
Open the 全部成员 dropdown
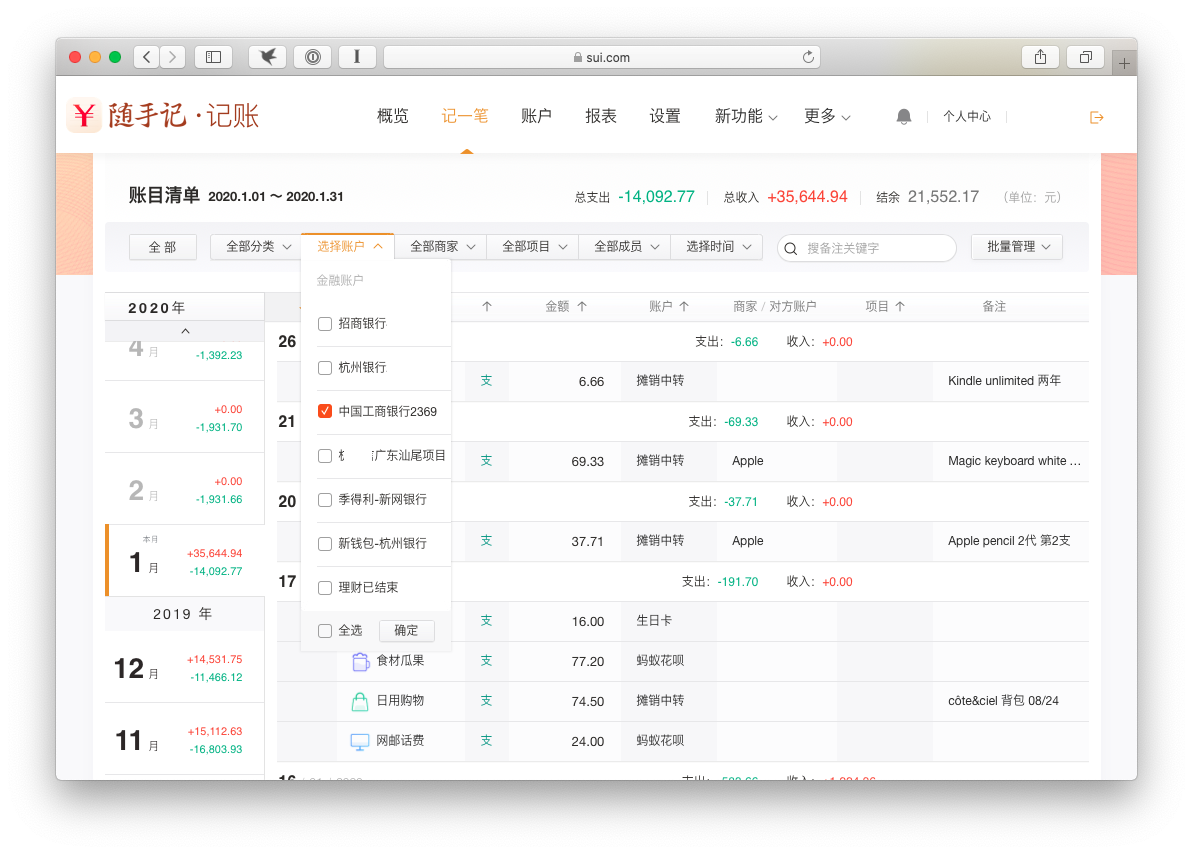click(x=625, y=247)
